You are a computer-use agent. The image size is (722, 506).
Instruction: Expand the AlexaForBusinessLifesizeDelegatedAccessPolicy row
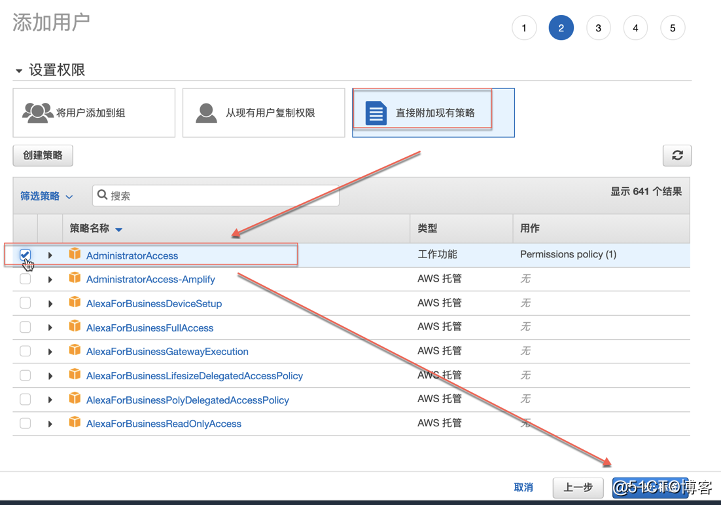coord(50,376)
